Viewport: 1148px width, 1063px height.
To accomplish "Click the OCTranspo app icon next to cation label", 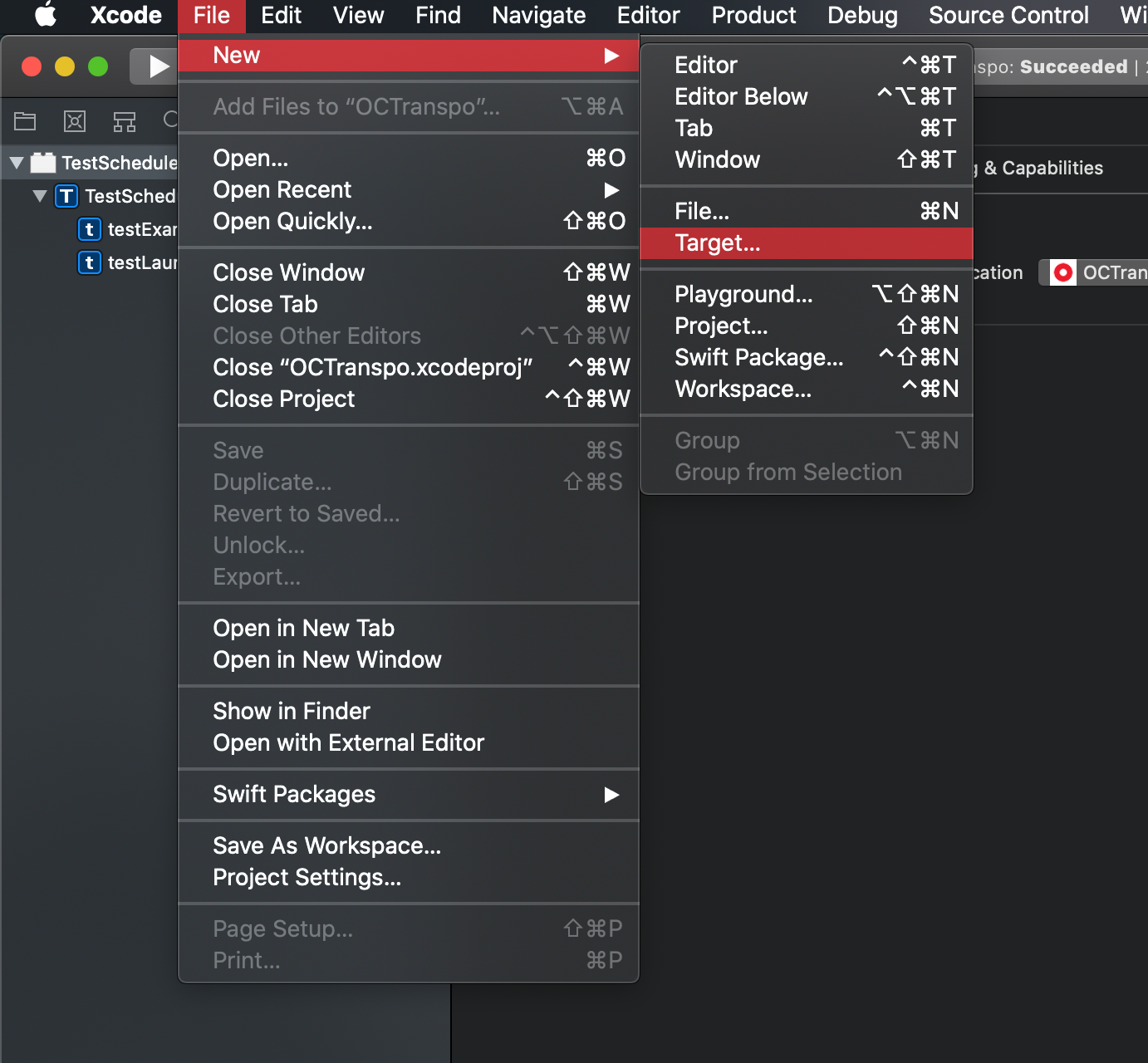I will click(1063, 272).
